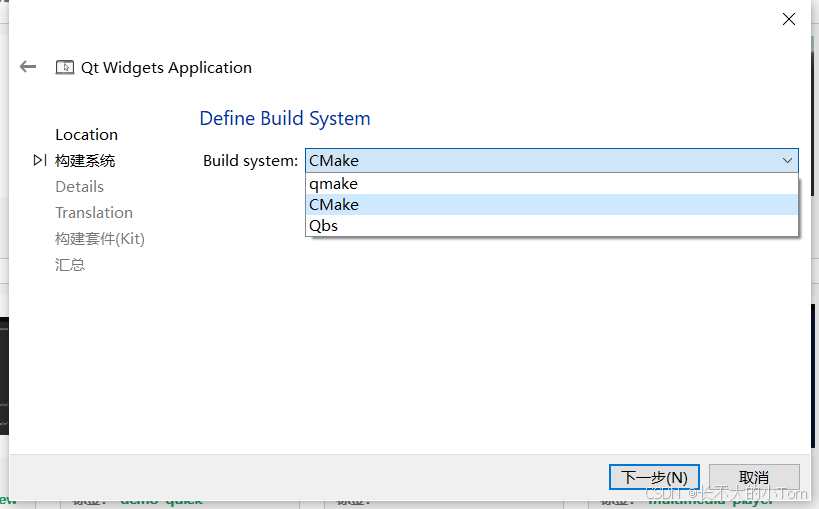
Task: Close the wizard dialog with X
Action: [x=789, y=19]
